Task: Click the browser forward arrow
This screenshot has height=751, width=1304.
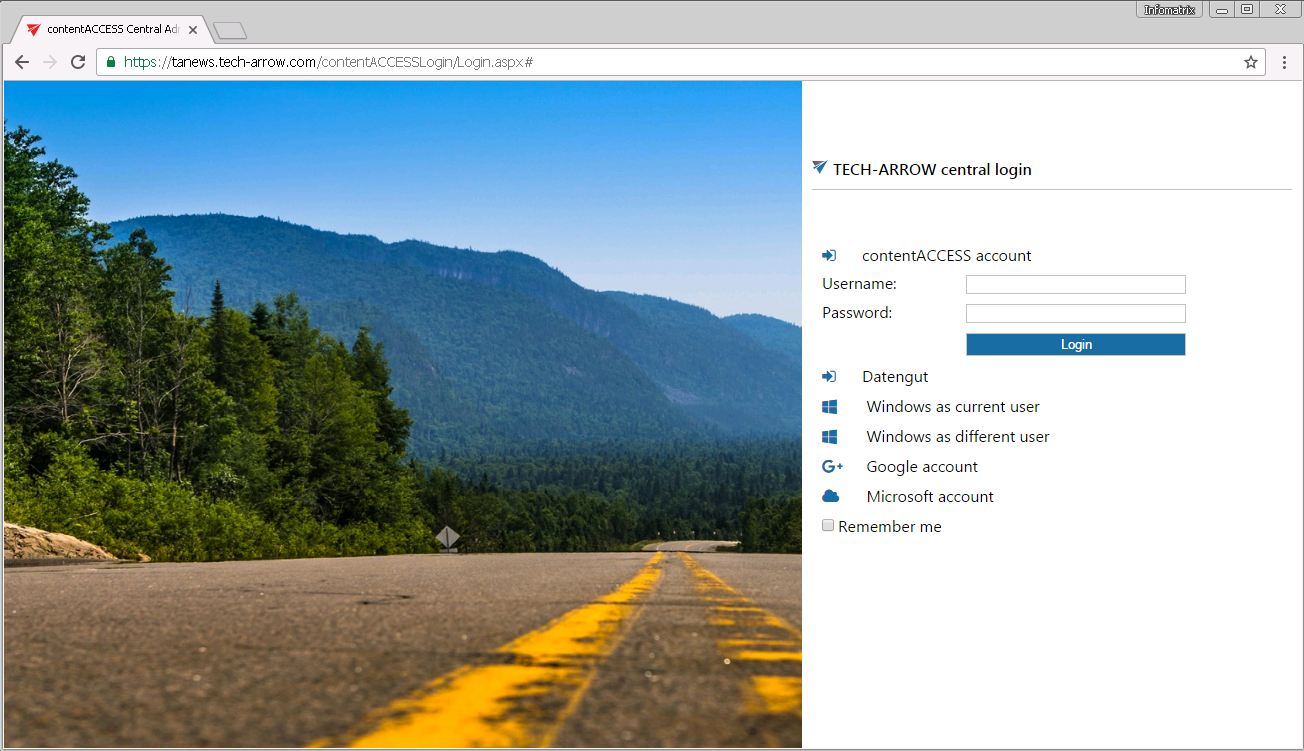Action: pos(50,62)
